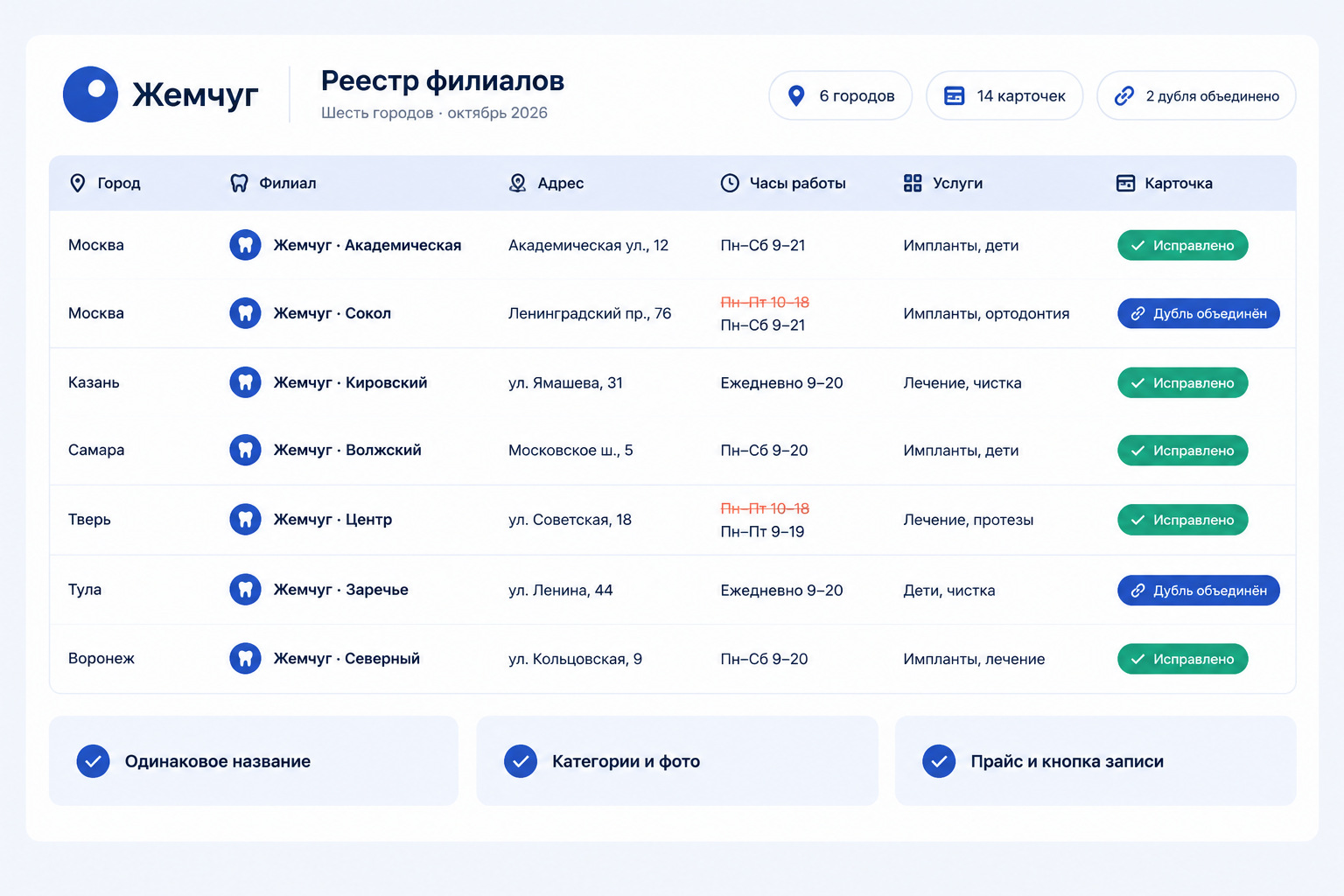Click the location pin icon in «6 городов»
The height and width of the screenshot is (896, 1344).
click(796, 95)
